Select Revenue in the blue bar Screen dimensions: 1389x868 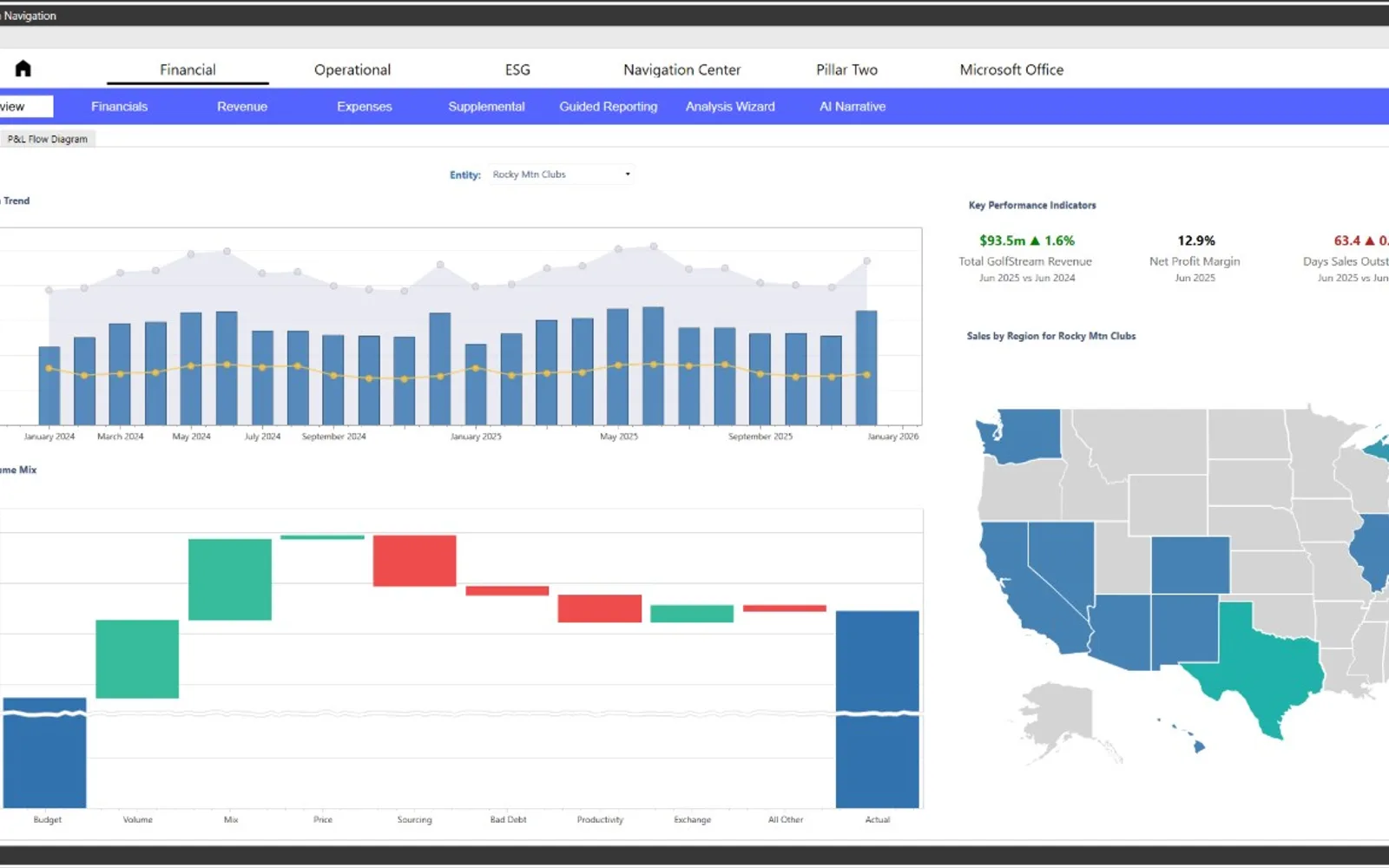click(x=242, y=107)
